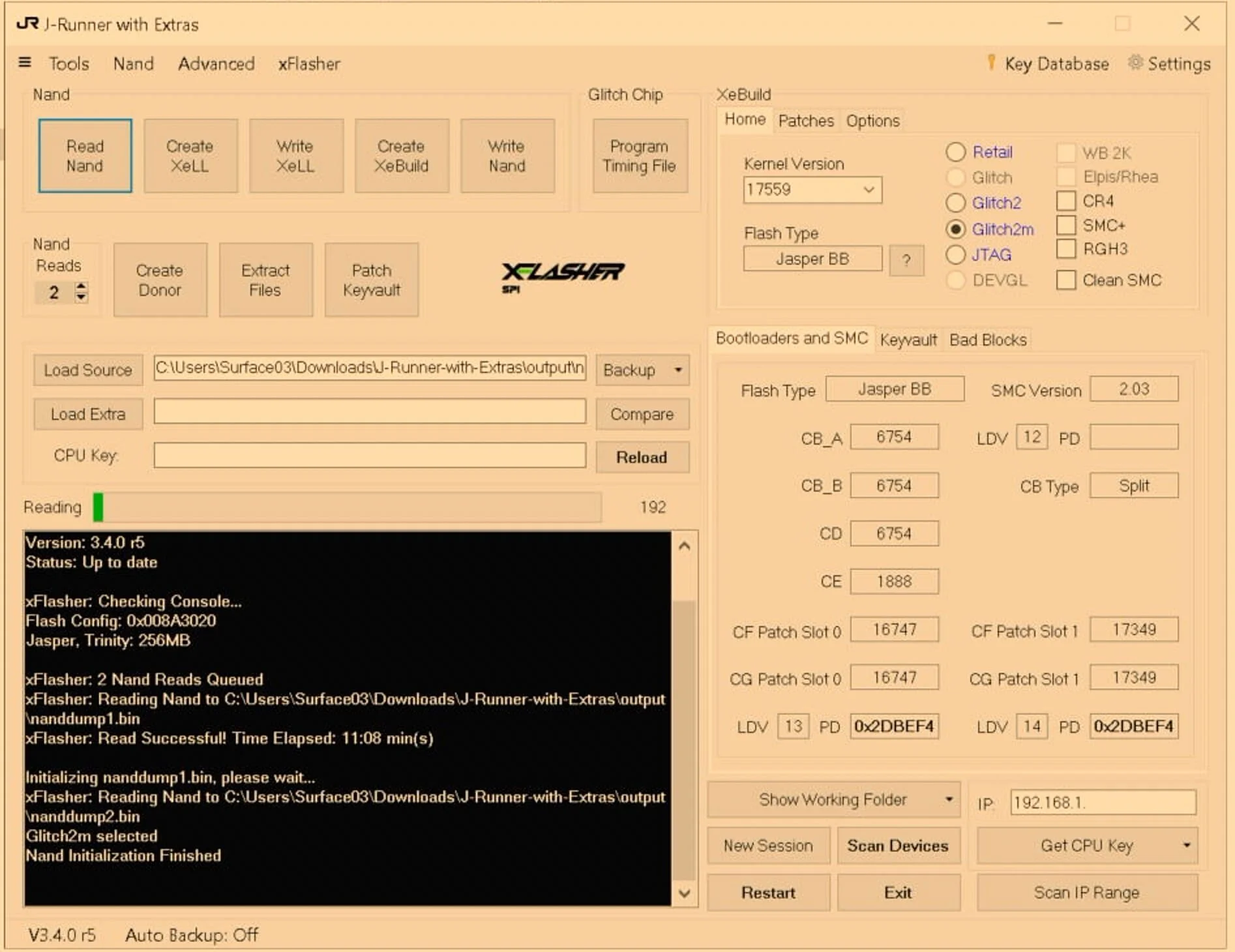Switch to the Bad Blocks tab
This screenshot has height=952, width=1235.
pos(988,340)
